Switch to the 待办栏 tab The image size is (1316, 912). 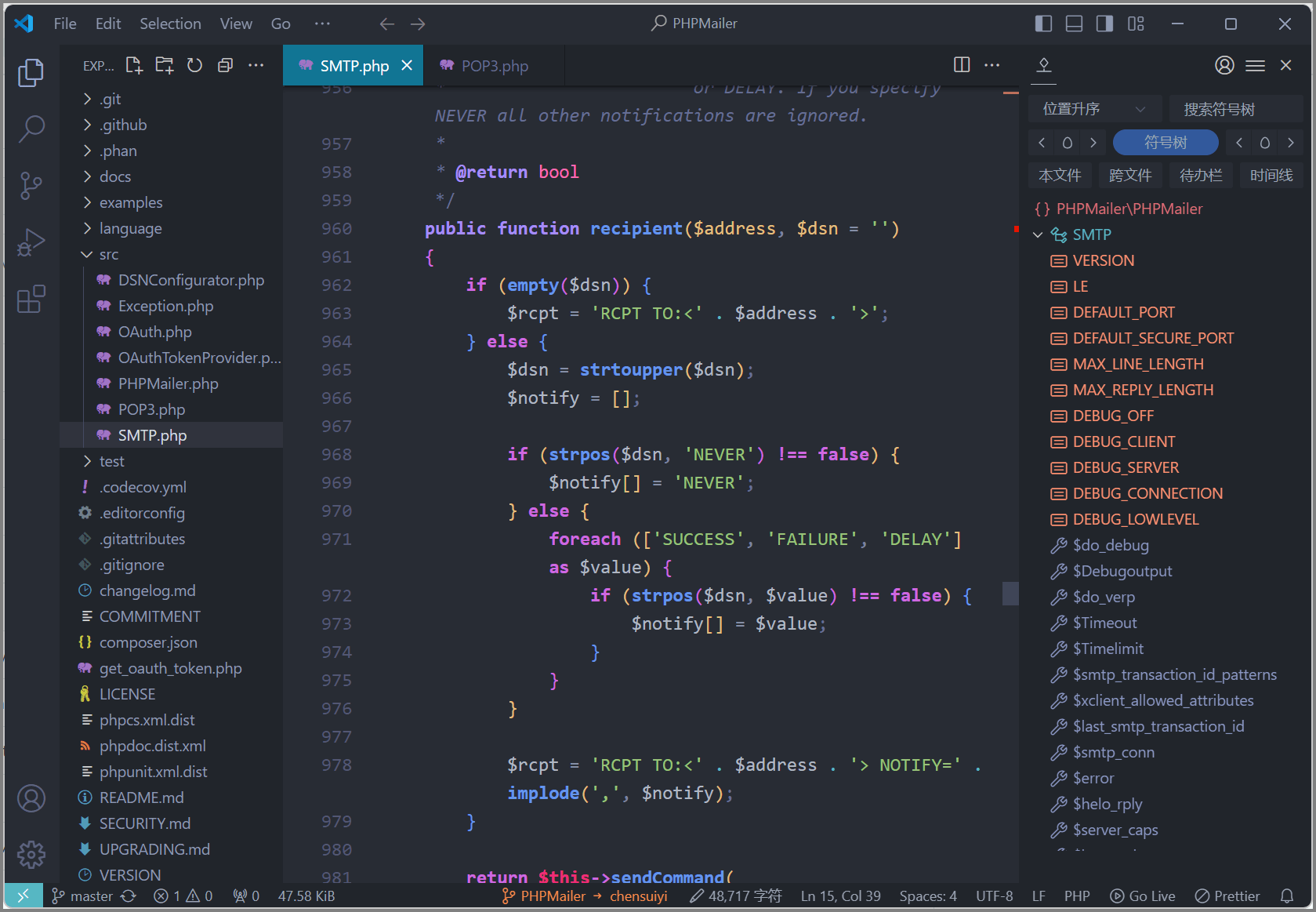(1201, 175)
